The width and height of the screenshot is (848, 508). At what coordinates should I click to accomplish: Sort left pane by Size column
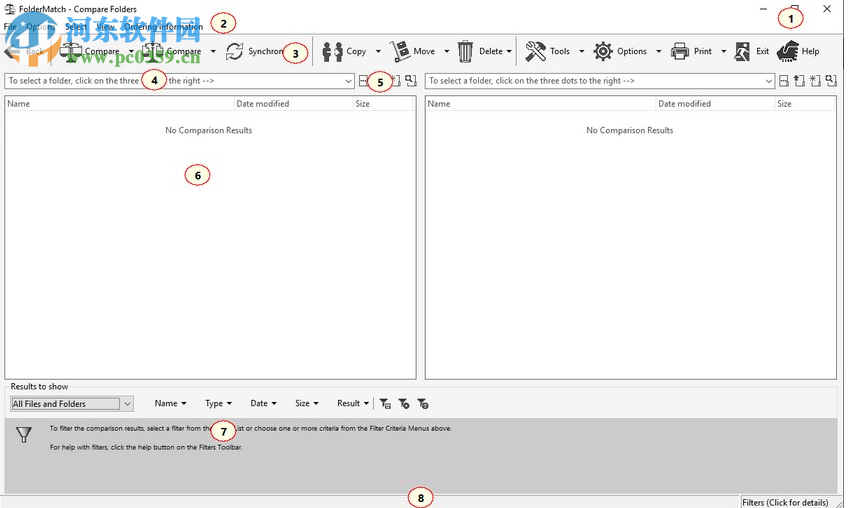pos(383,104)
